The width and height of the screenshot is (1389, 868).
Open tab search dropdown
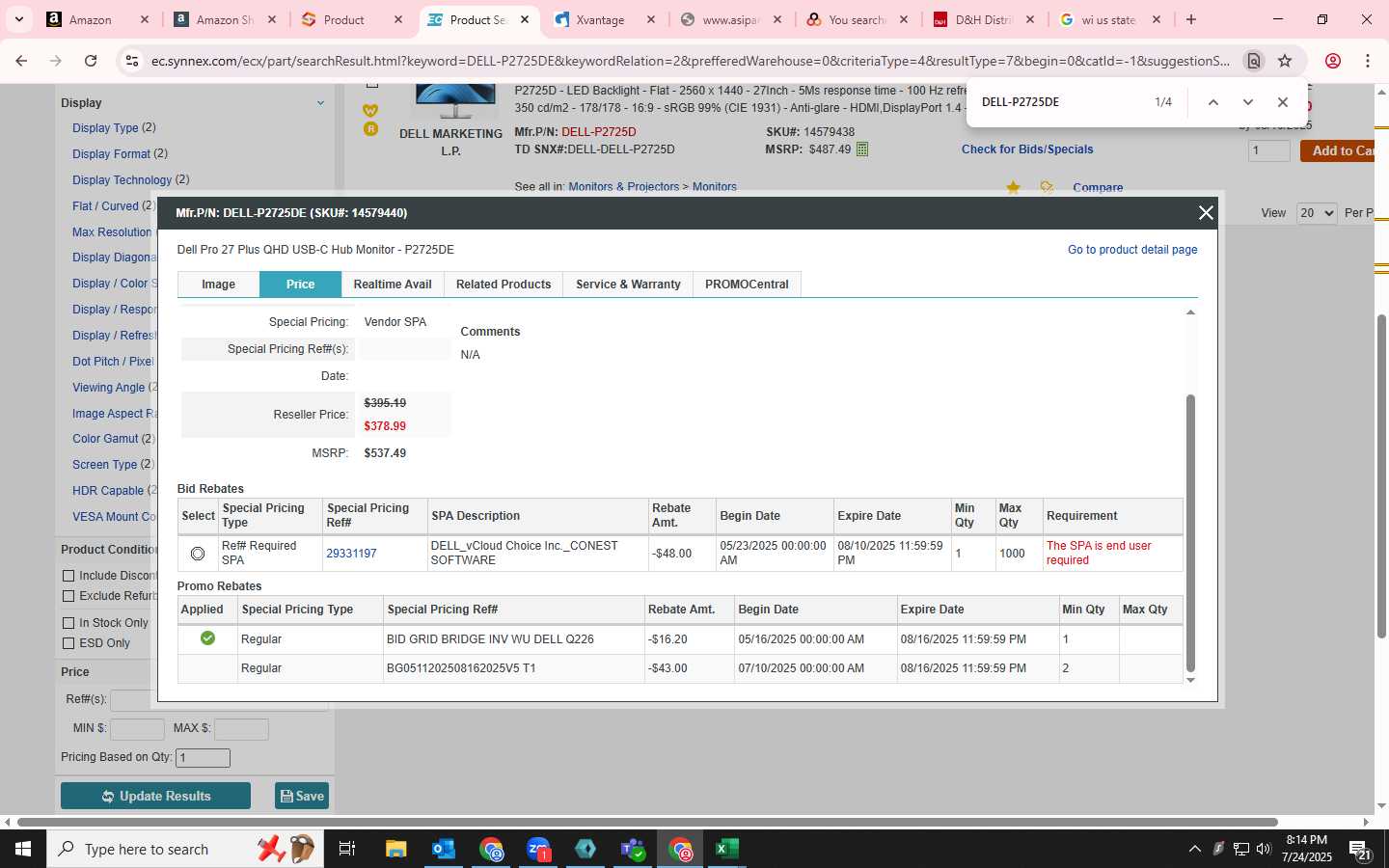click(18, 19)
